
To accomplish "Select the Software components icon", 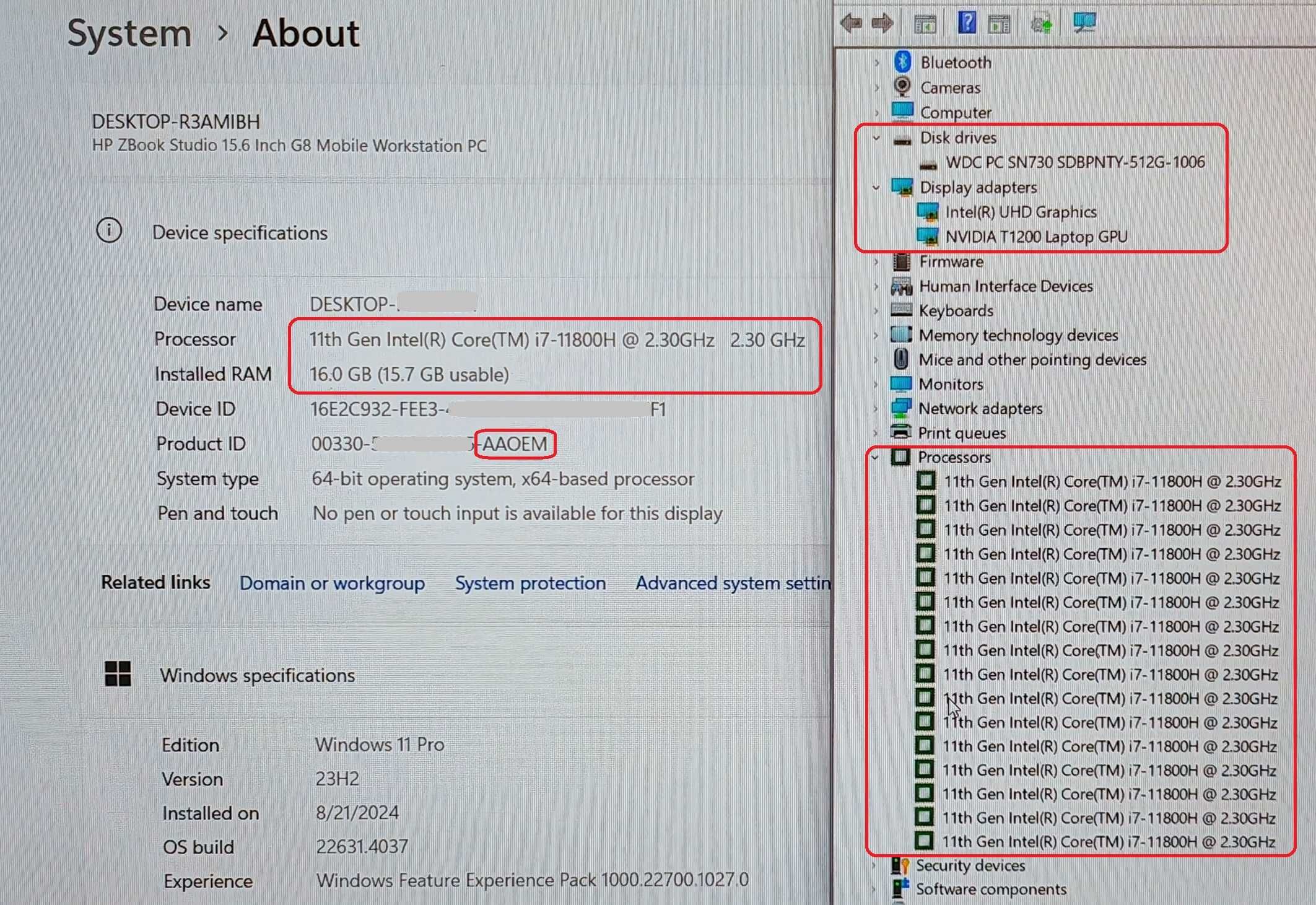I will (900, 889).
